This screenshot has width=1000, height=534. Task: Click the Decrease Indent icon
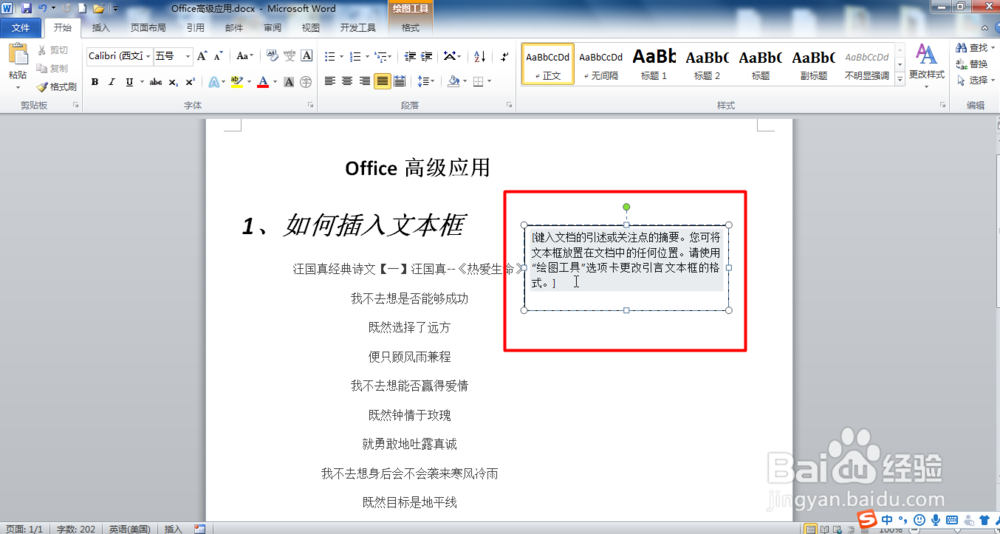pyautogui.click(x=410, y=56)
